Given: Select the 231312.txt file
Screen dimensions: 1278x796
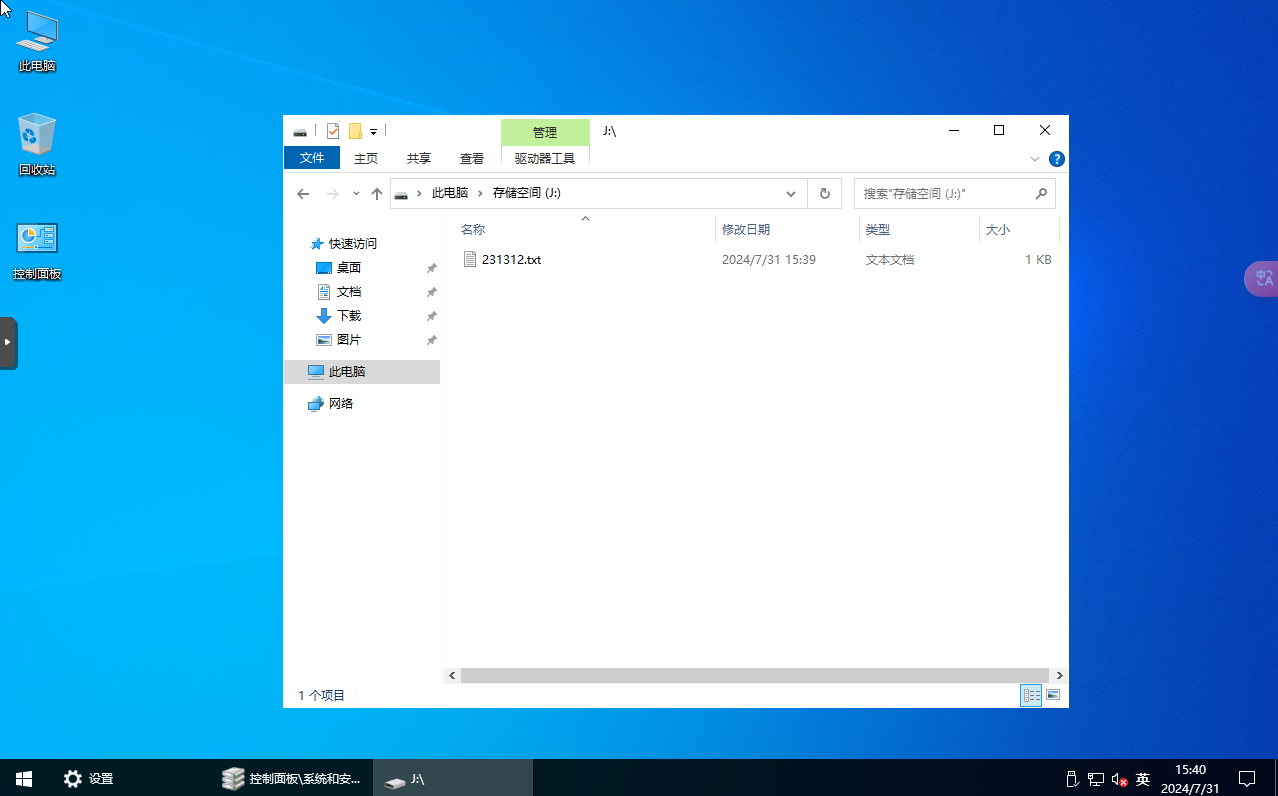Looking at the screenshot, I should point(511,260).
